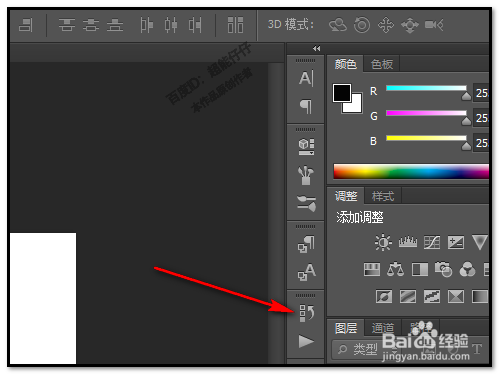Add a Color Balance adjustment
This screenshot has width=499, height=374.
[395, 269]
